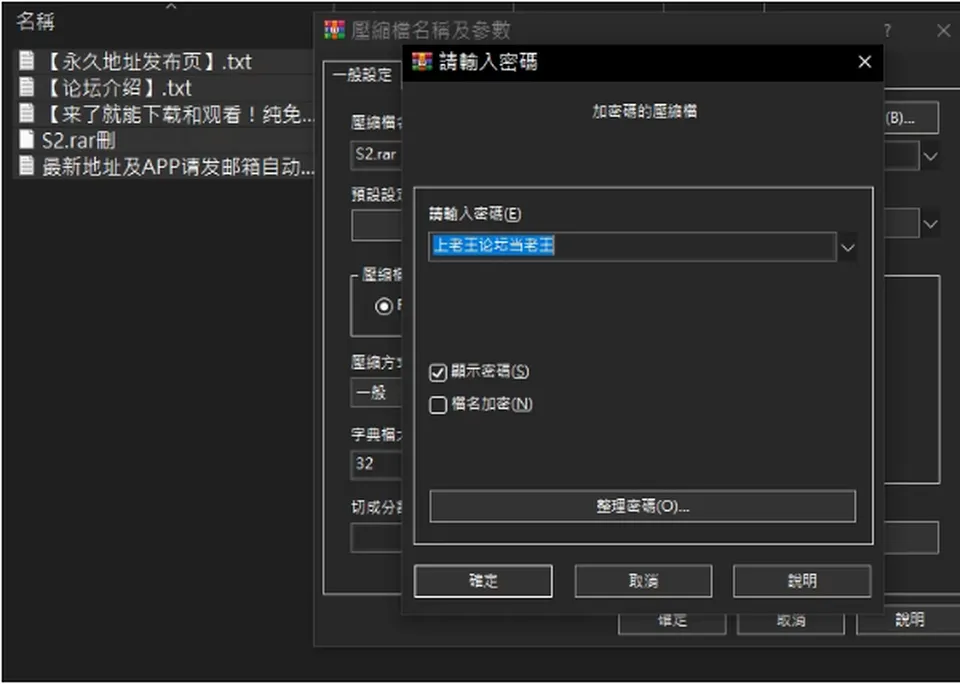Close the 壓縮檔名稱及參數 window
Screen dimensions: 960x684
[x=943, y=30]
